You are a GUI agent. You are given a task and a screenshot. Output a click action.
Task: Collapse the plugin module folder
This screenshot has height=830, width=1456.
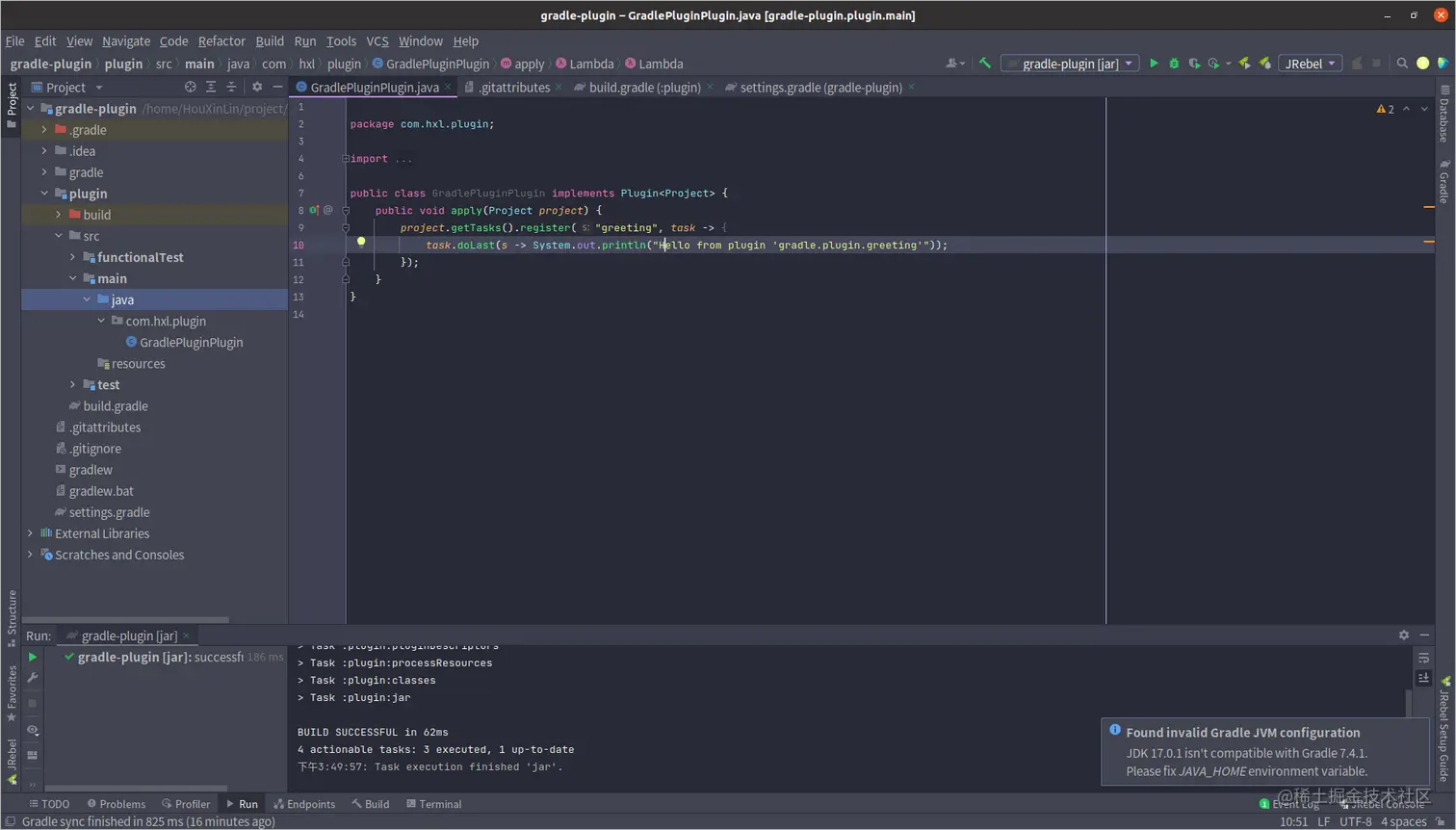(44, 194)
